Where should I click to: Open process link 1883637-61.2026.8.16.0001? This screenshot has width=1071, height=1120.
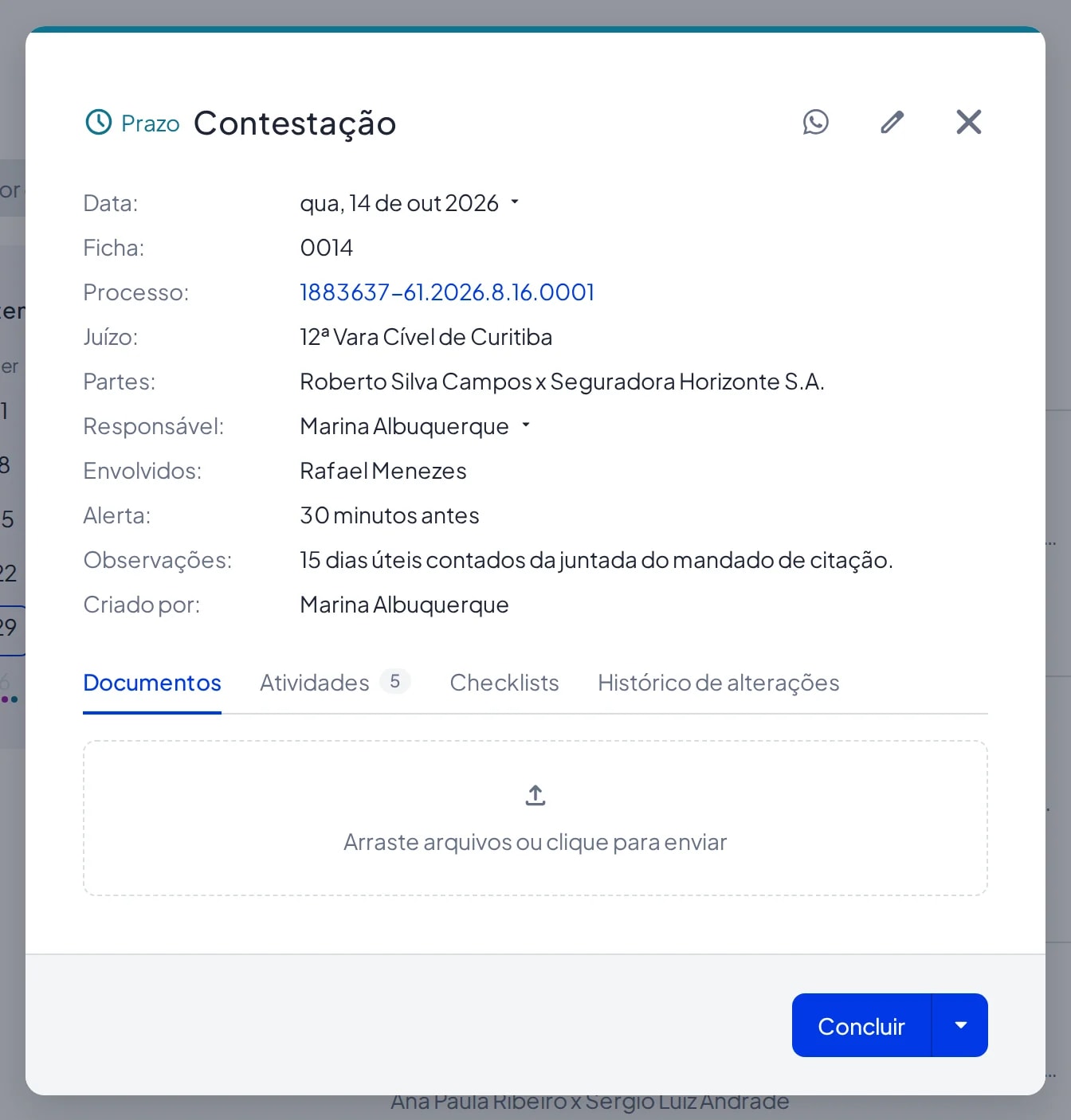[x=447, y=292]
